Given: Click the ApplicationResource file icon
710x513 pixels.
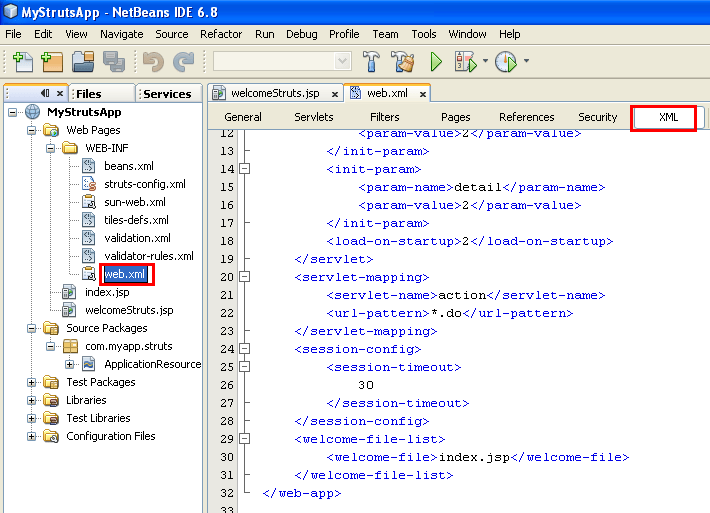Looking at the screenshot, I should 89,364.
